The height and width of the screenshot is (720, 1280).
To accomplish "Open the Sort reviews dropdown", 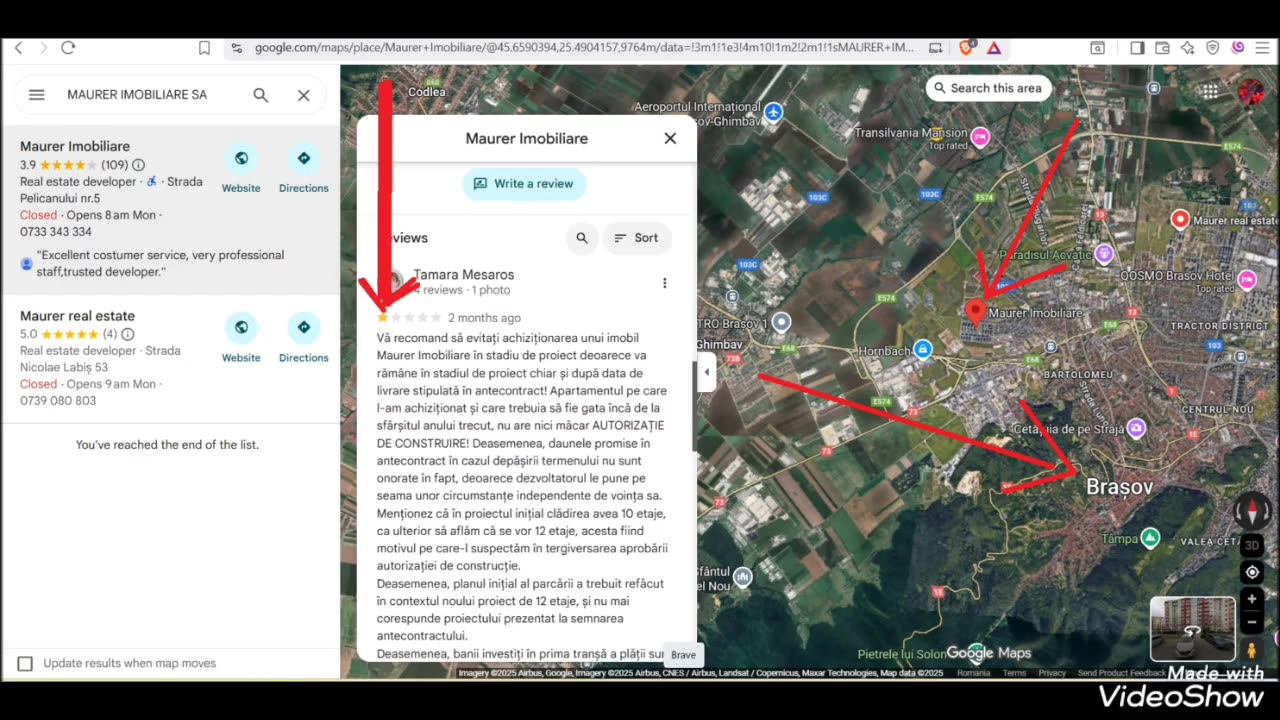I will pos(636,238).
